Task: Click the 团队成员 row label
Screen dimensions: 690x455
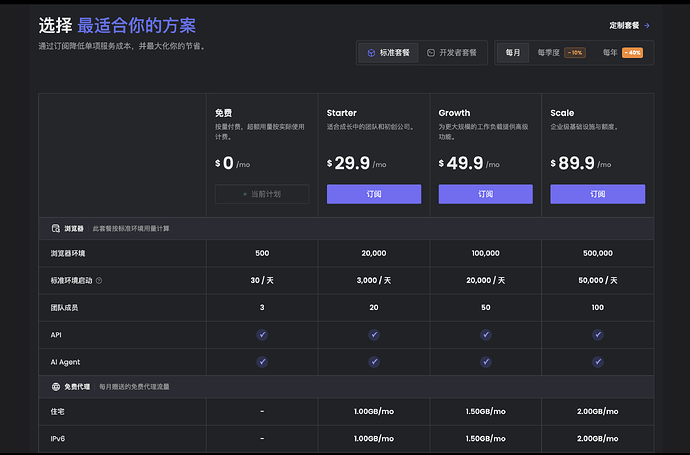Action: (64, 308)
